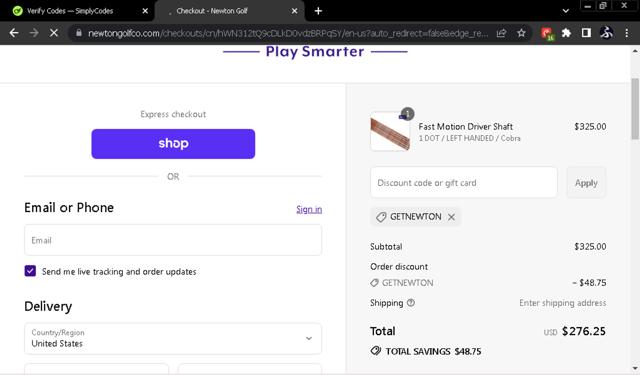Open a new browser tab
Screen dimensions: 640x375
pyautogui.click(x=318, y=11)
